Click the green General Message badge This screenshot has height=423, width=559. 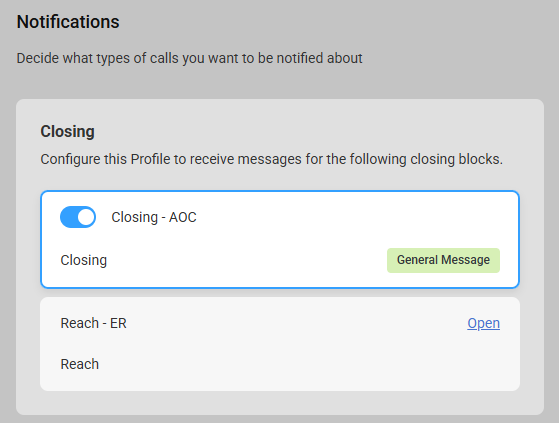[x=443, y=260]
